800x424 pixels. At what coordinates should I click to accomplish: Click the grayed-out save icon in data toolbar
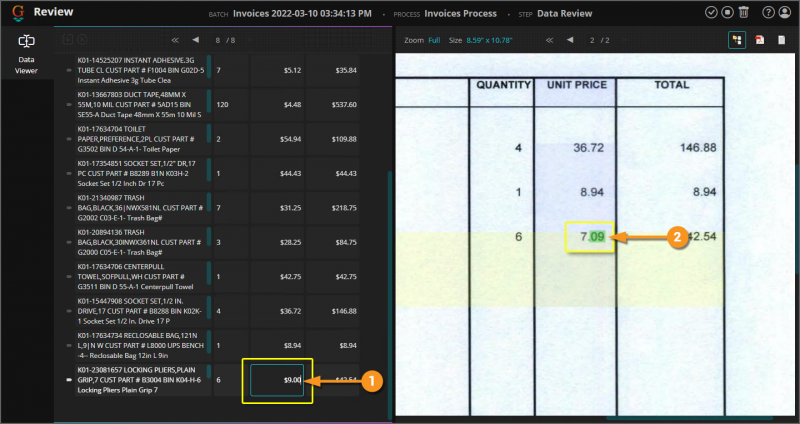click(x=67, y=39)
